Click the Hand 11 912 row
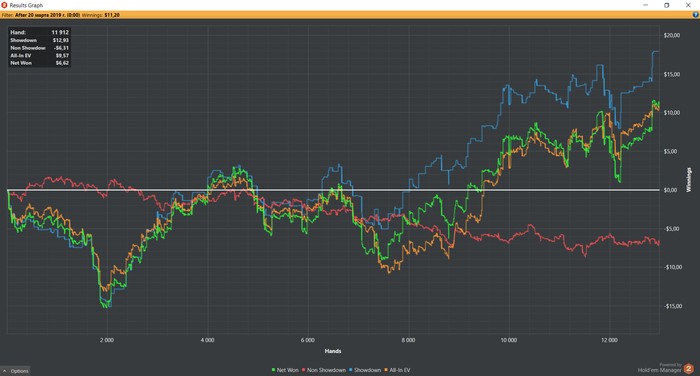 [39, 32]
